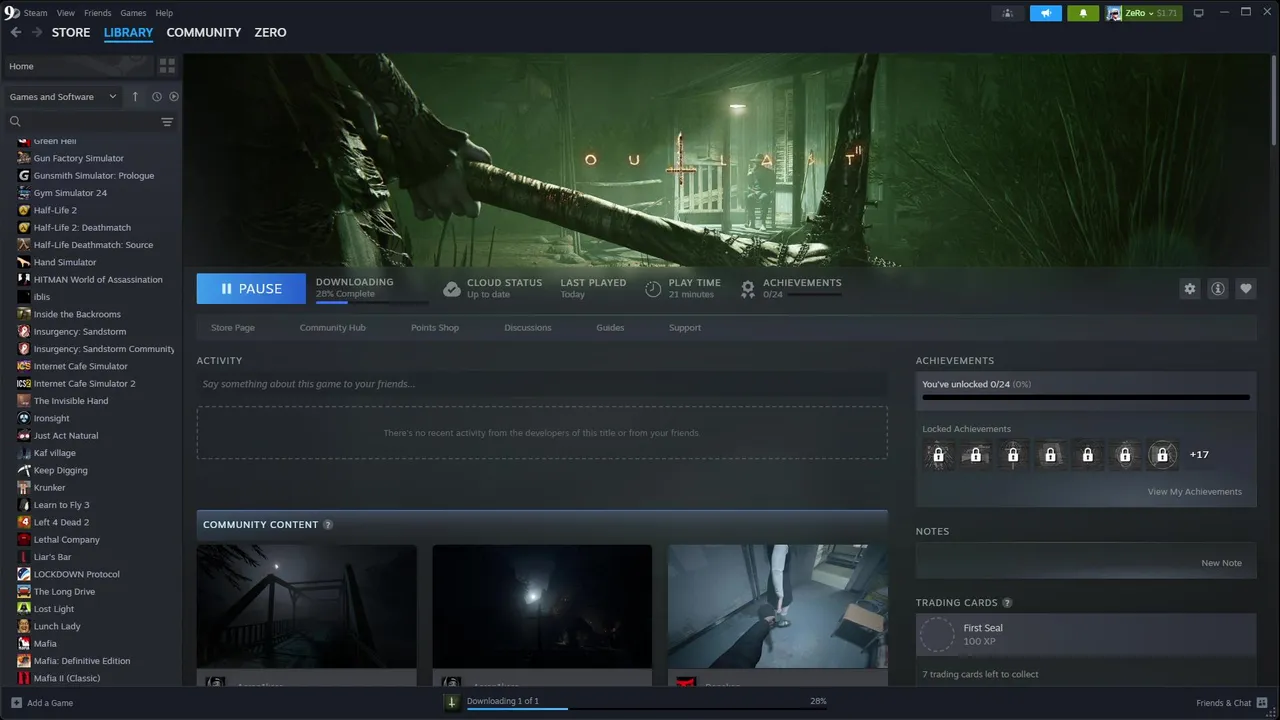Click the sort ascending arrow icon

(136, 97)
